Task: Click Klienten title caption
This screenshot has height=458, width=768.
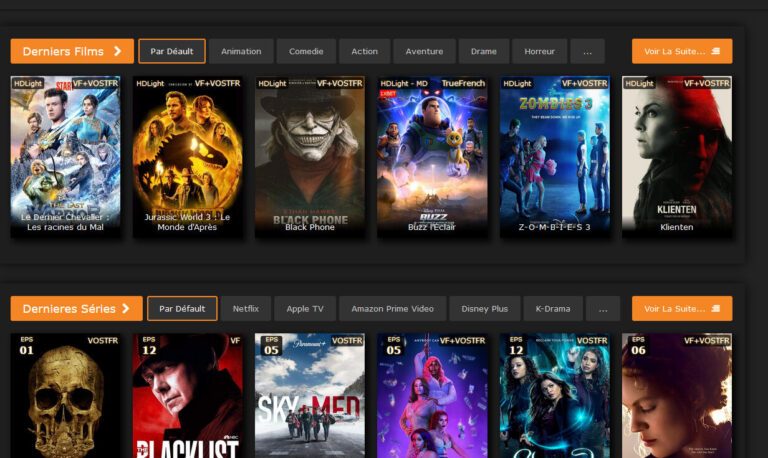Action: tap(676, 227)
